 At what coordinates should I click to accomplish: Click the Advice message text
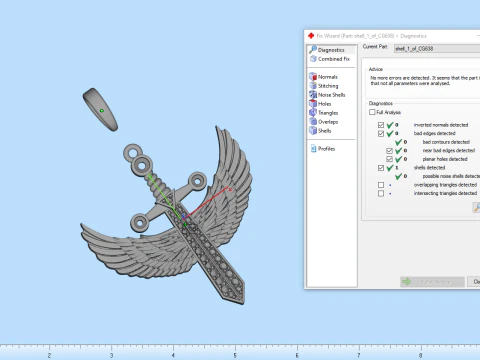point(425,80)
